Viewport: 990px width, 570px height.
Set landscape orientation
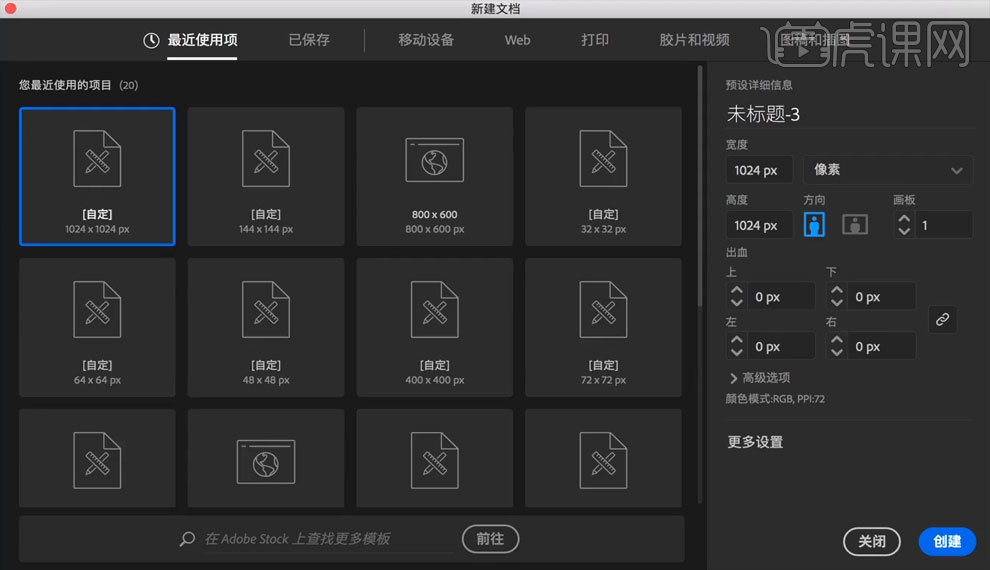click(855, 225)
